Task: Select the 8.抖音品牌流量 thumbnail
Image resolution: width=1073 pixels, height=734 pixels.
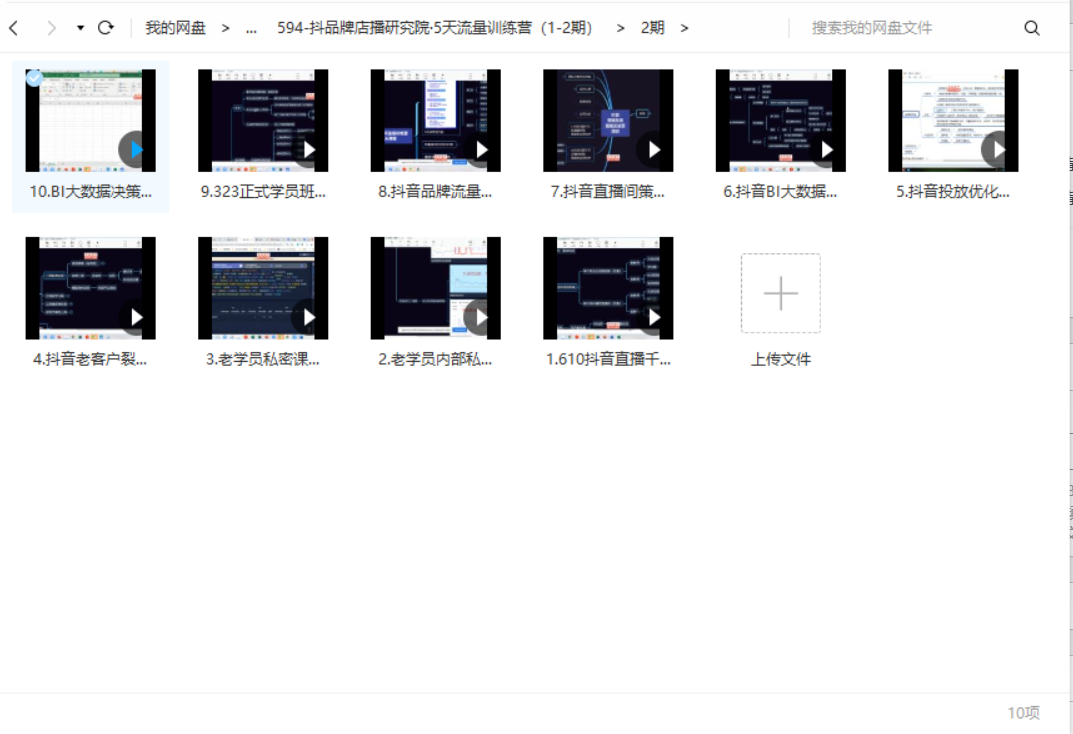Action: [435, 120]
